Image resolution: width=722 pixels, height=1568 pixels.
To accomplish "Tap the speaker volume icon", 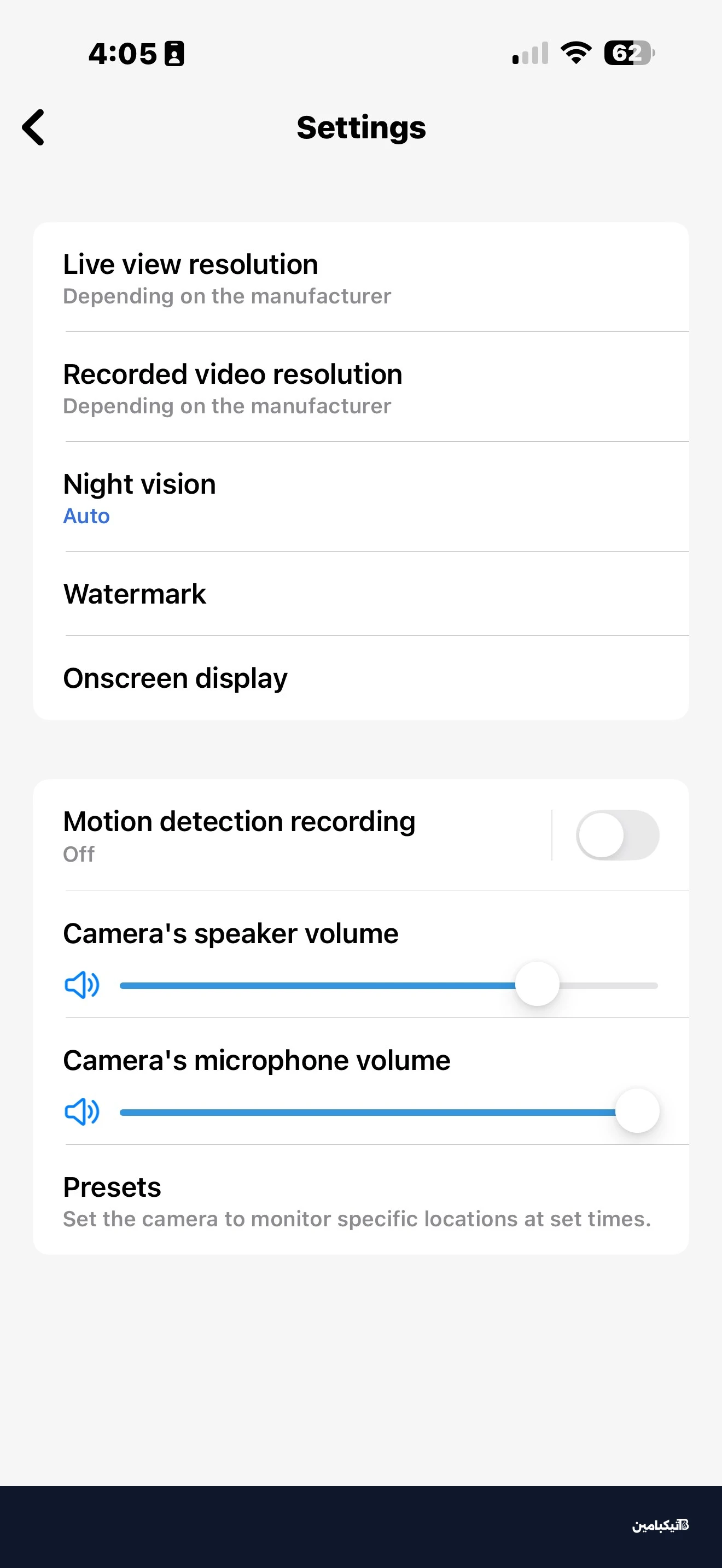I will click(82, 985).
